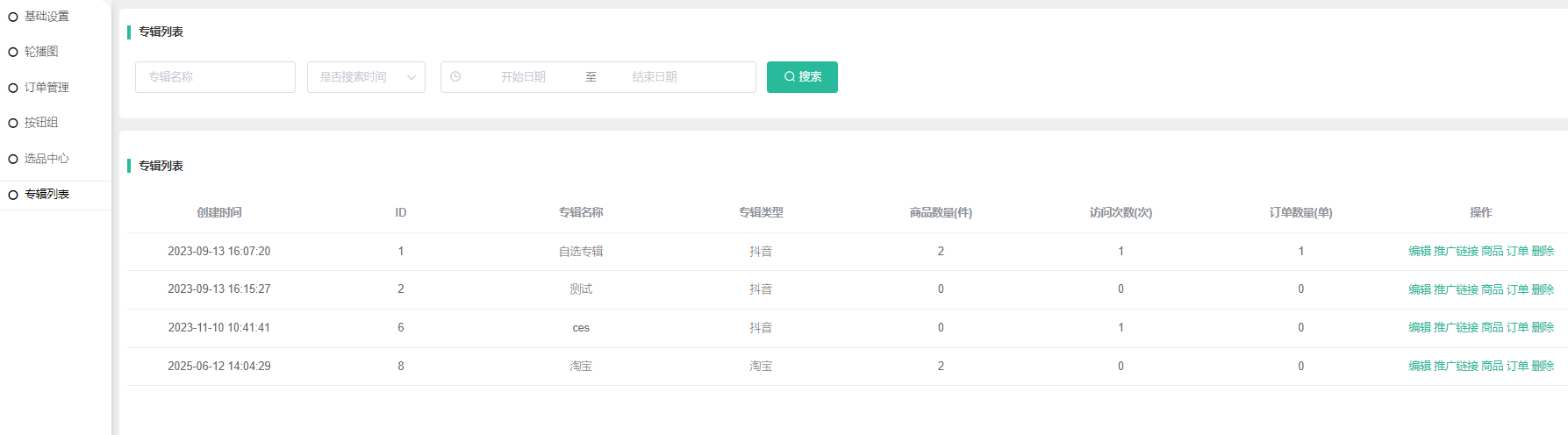
Task: Open 推广链接 for the 测试 album
Action: tap(1456, 289)
